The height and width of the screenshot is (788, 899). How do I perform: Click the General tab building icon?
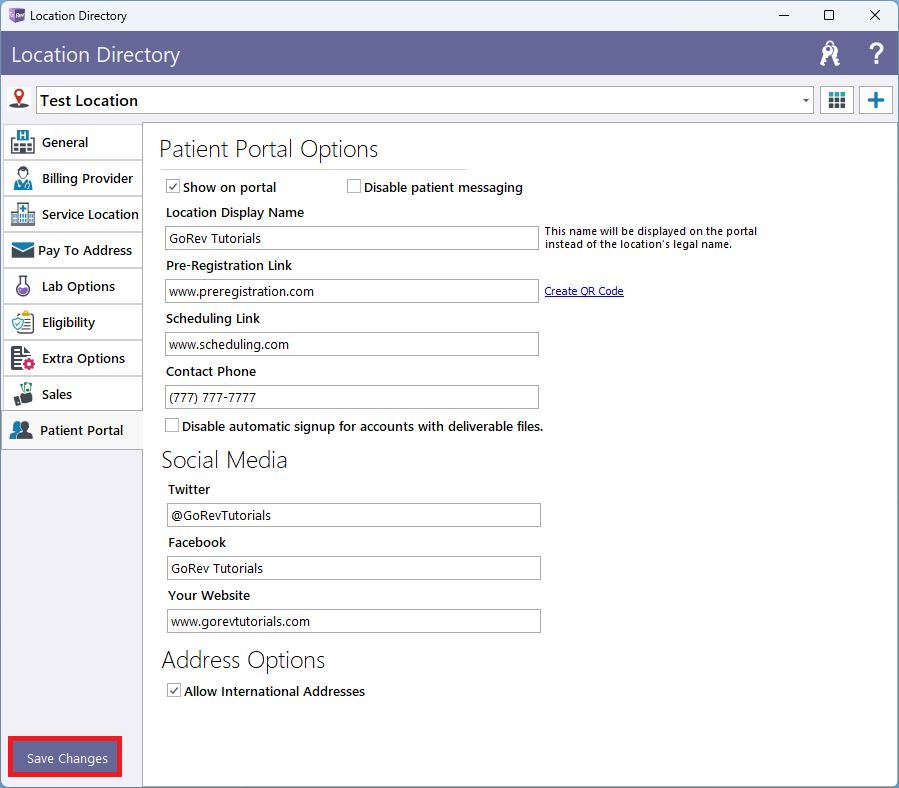(22, 142)
